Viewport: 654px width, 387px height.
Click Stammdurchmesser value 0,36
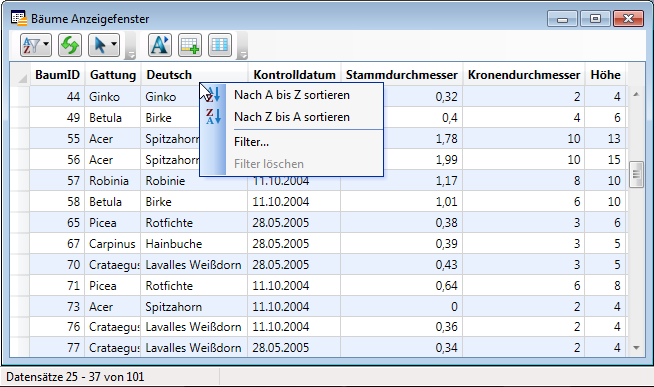coord(402,327)
